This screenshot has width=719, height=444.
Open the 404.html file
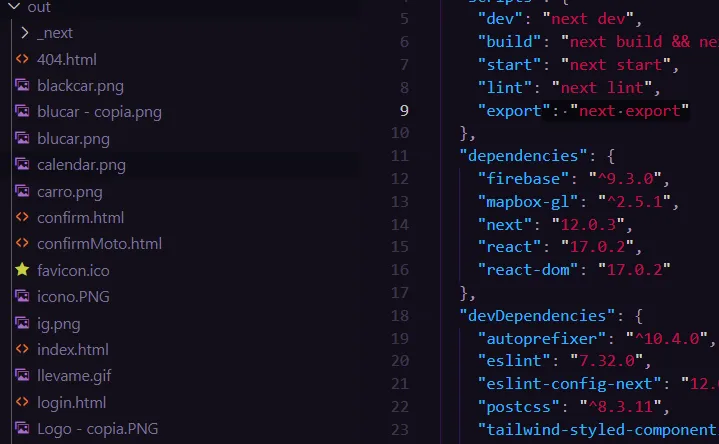click(66, 60)
